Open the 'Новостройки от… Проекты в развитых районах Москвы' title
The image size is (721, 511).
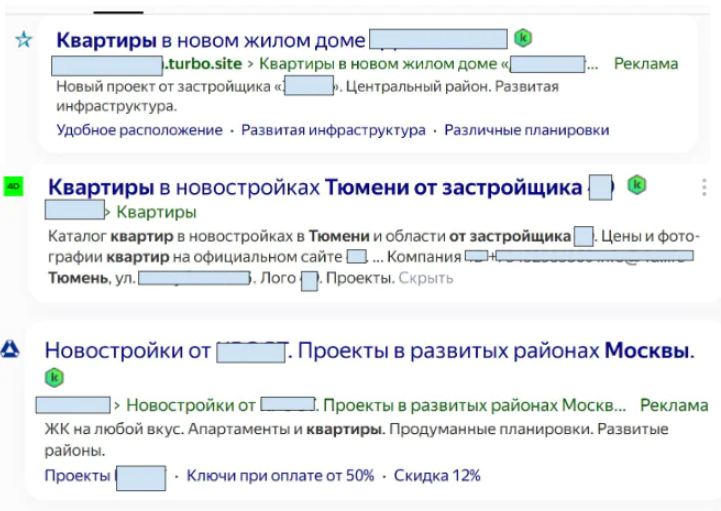coord(368,351)
